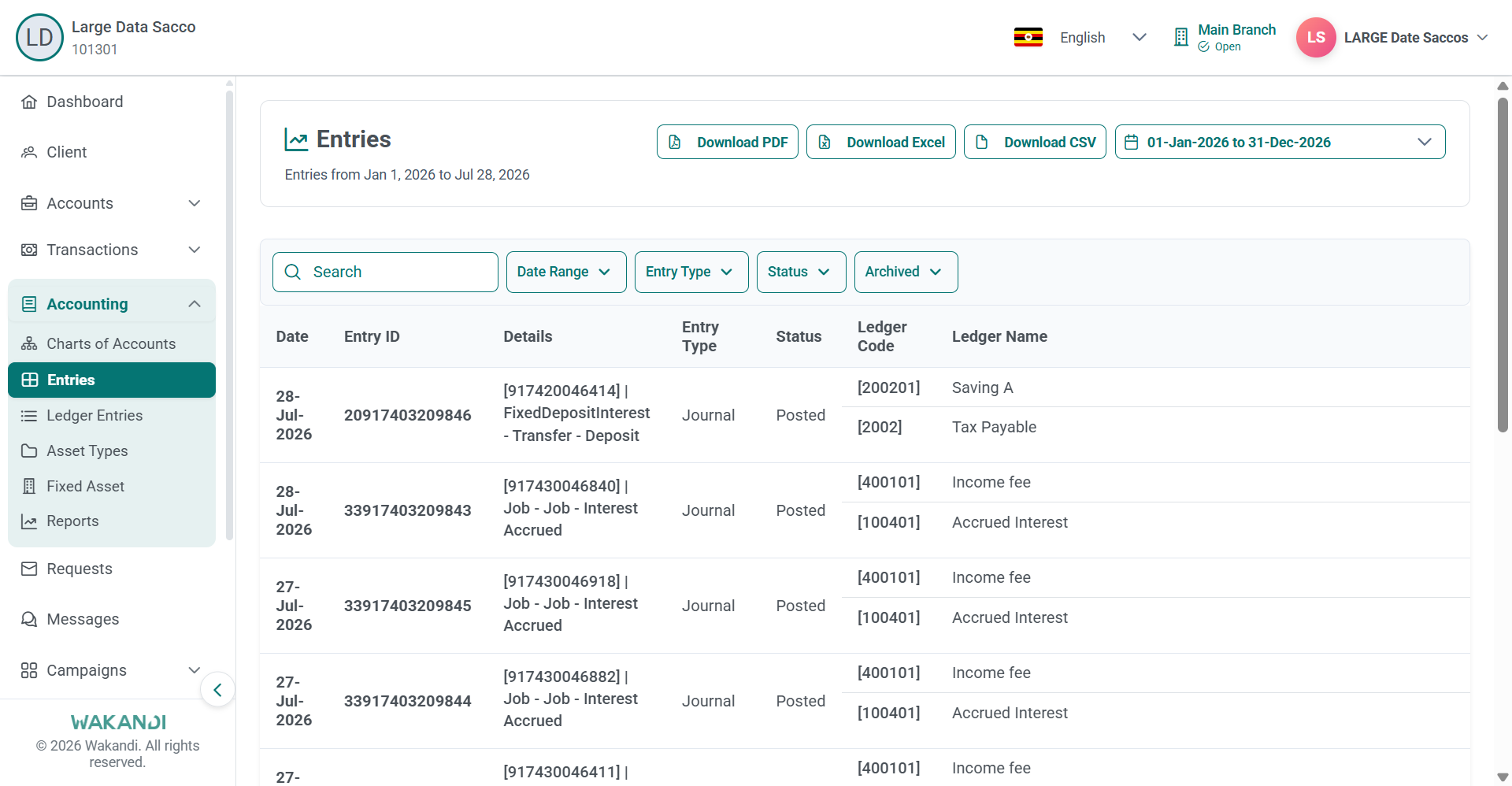Select the Entries menu item
Screen dimensions: 1512x786
(112, 380)
